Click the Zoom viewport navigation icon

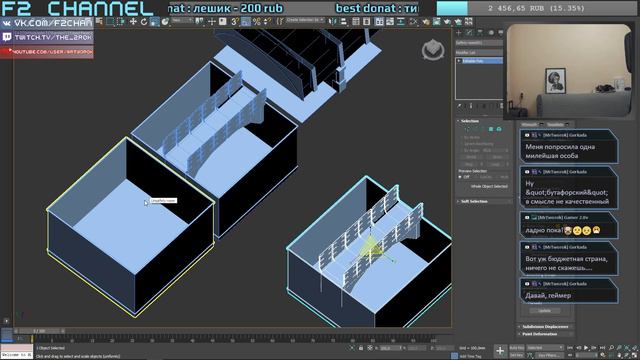(611, 348)
